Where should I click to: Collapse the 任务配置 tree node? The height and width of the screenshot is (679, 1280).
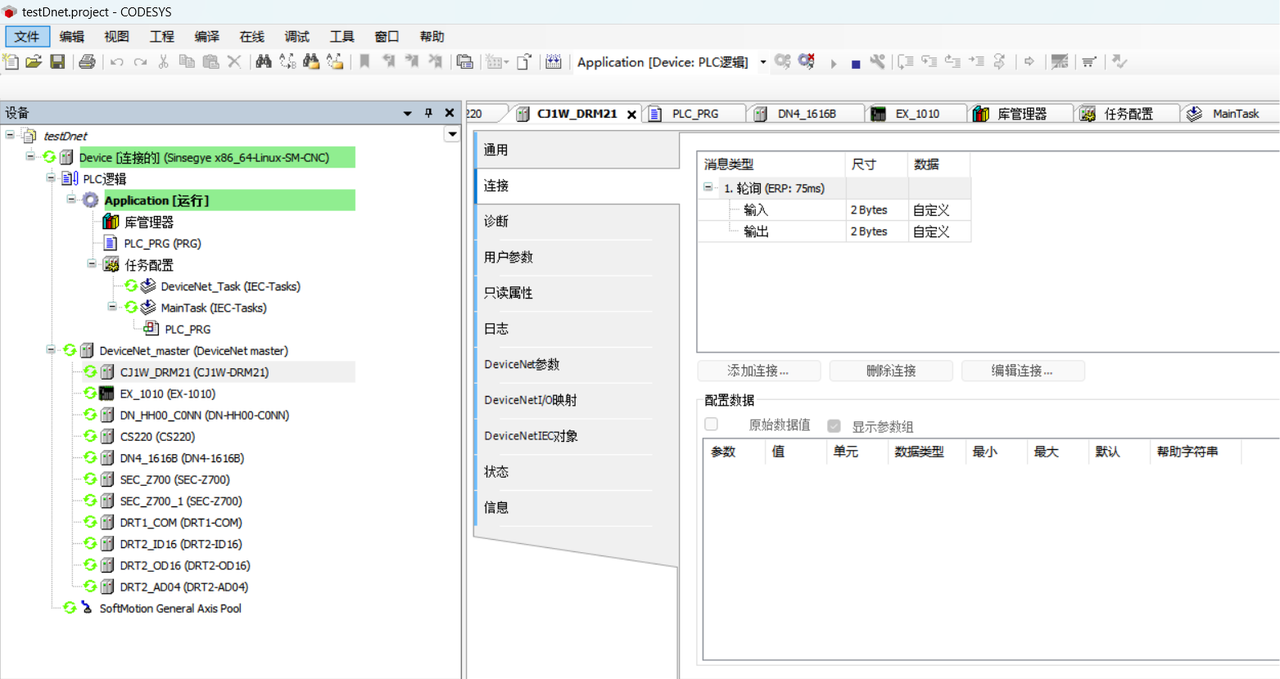click(x=92, y=264)
